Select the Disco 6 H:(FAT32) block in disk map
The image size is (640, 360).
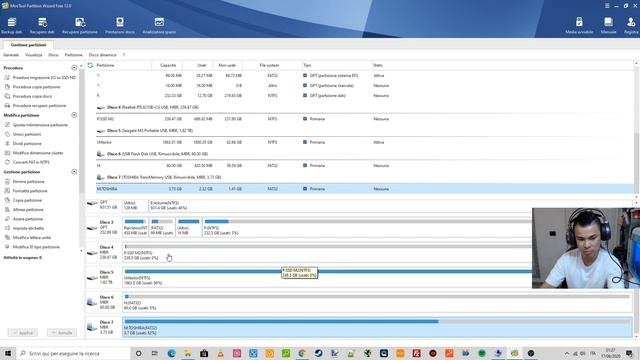tap(378, 302)
